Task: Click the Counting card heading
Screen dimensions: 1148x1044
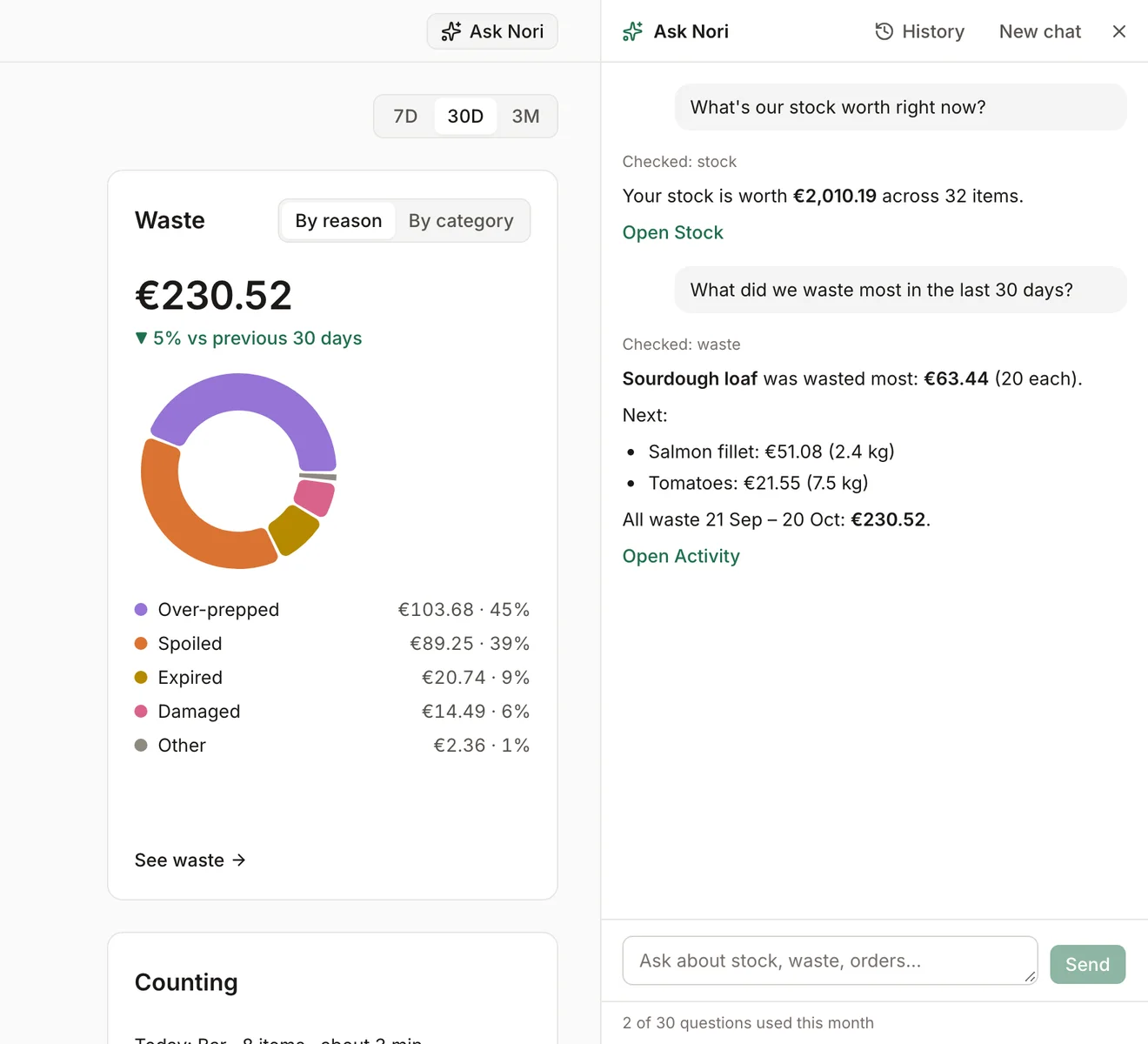Action: click(186, 982)
